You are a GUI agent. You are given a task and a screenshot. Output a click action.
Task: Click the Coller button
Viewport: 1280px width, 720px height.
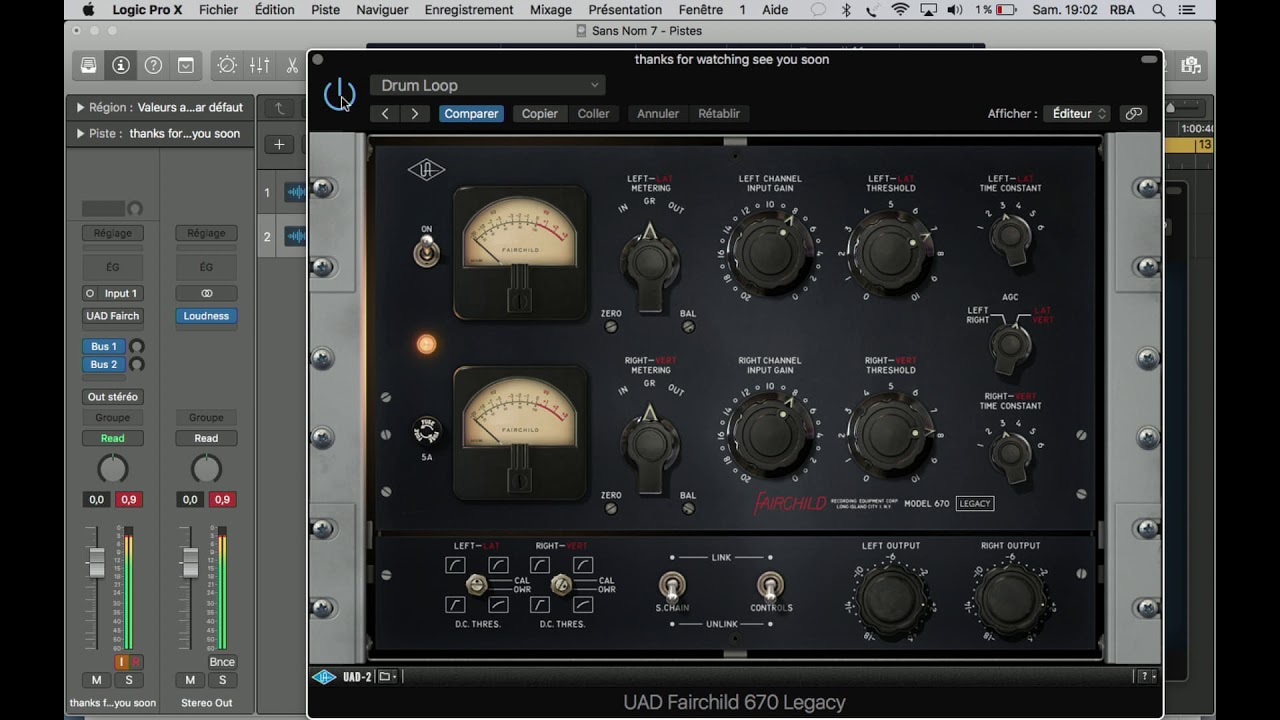[593, 114]
